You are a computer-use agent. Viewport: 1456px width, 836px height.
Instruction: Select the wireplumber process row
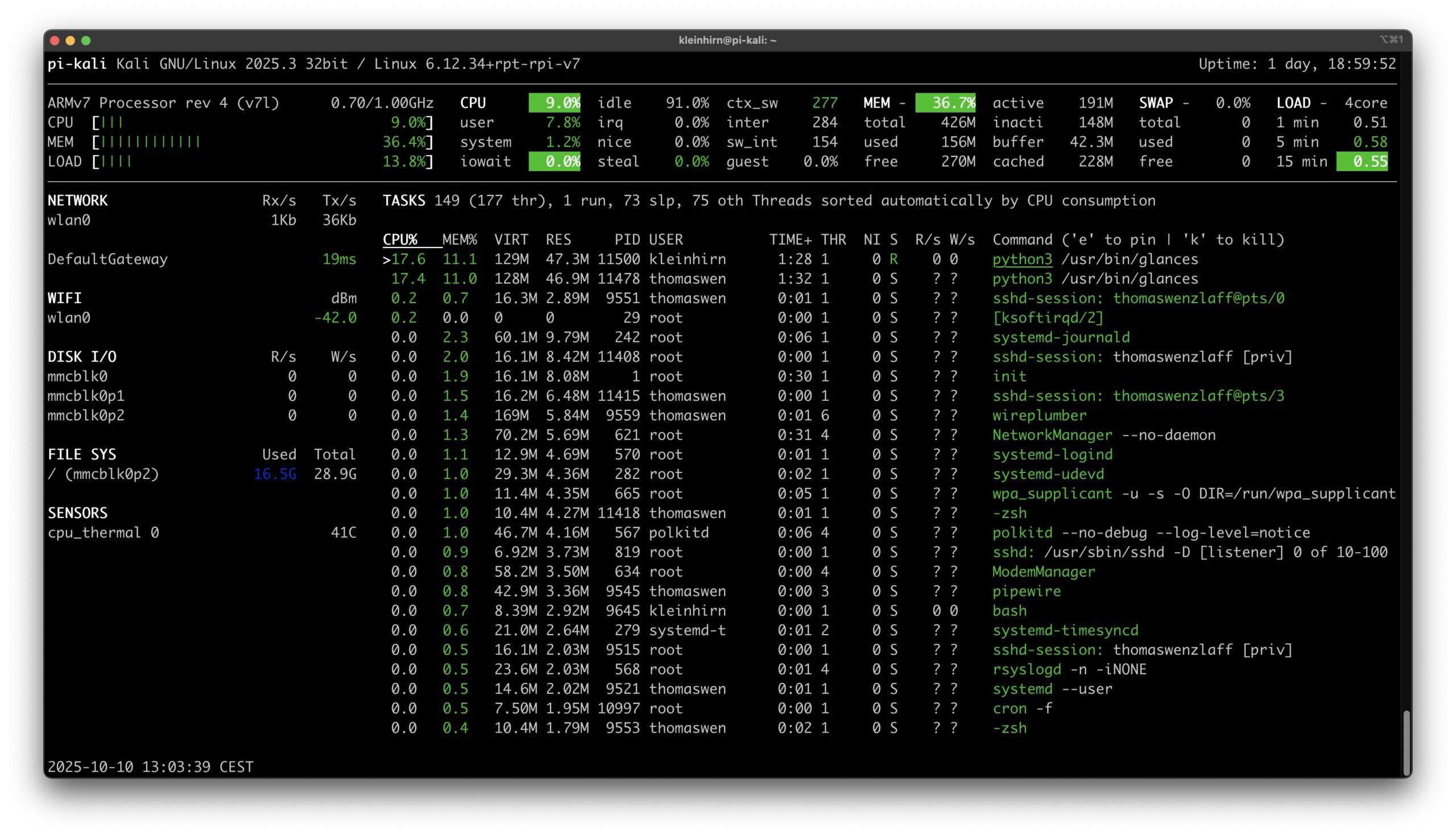tap(1039, 415)
